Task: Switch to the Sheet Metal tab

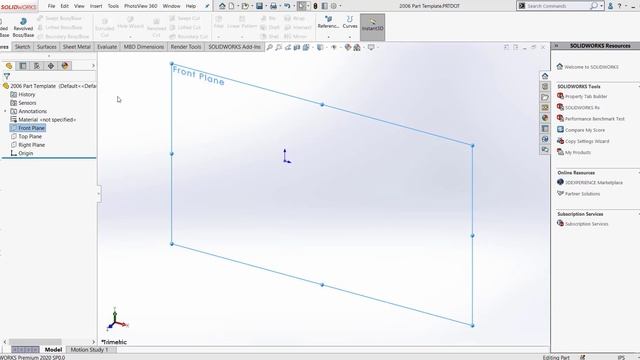Action: point(77,47)
